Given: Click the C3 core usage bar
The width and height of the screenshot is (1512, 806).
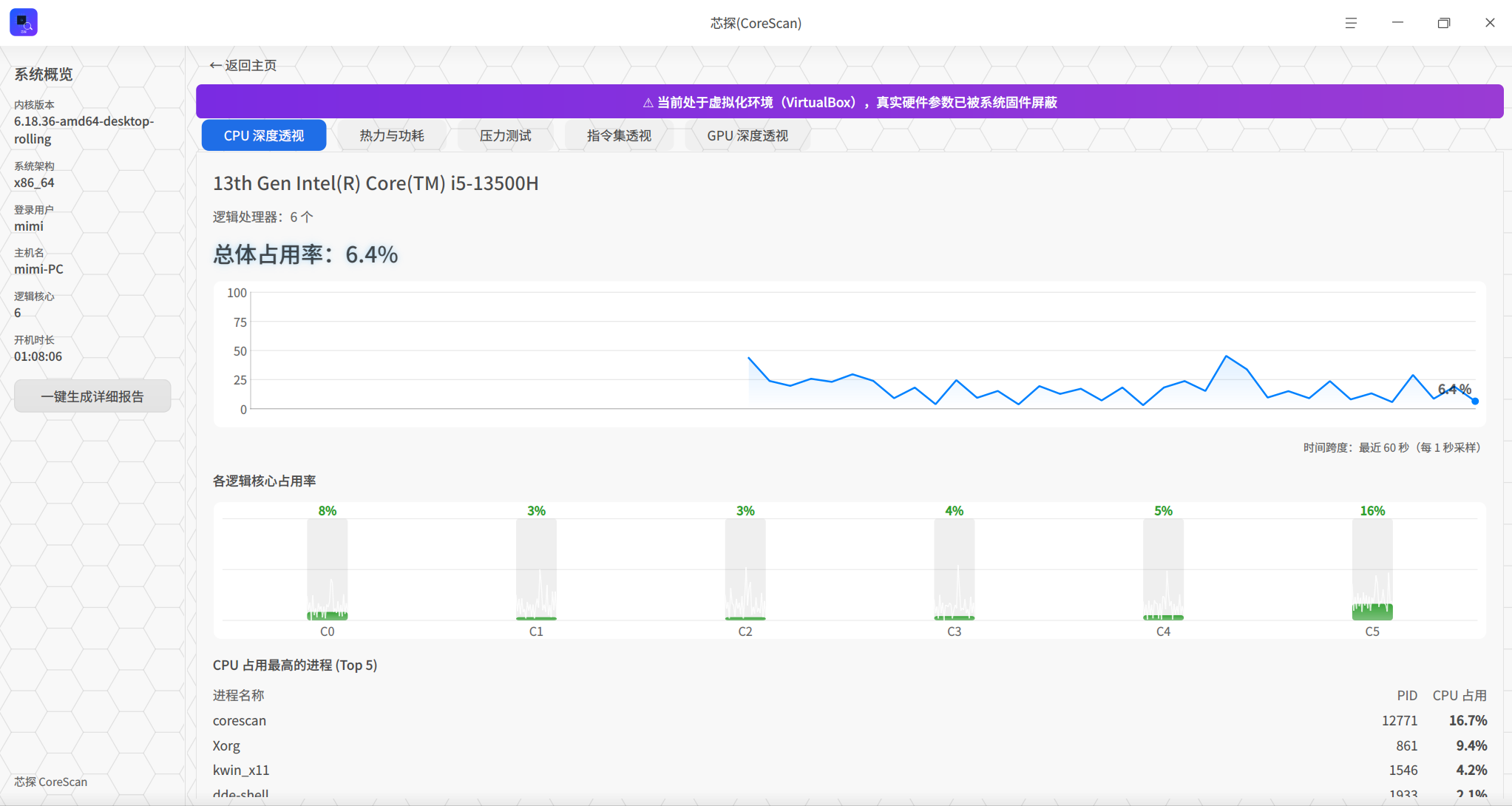Looking at the screenshot, I should (x=955, y=569).
